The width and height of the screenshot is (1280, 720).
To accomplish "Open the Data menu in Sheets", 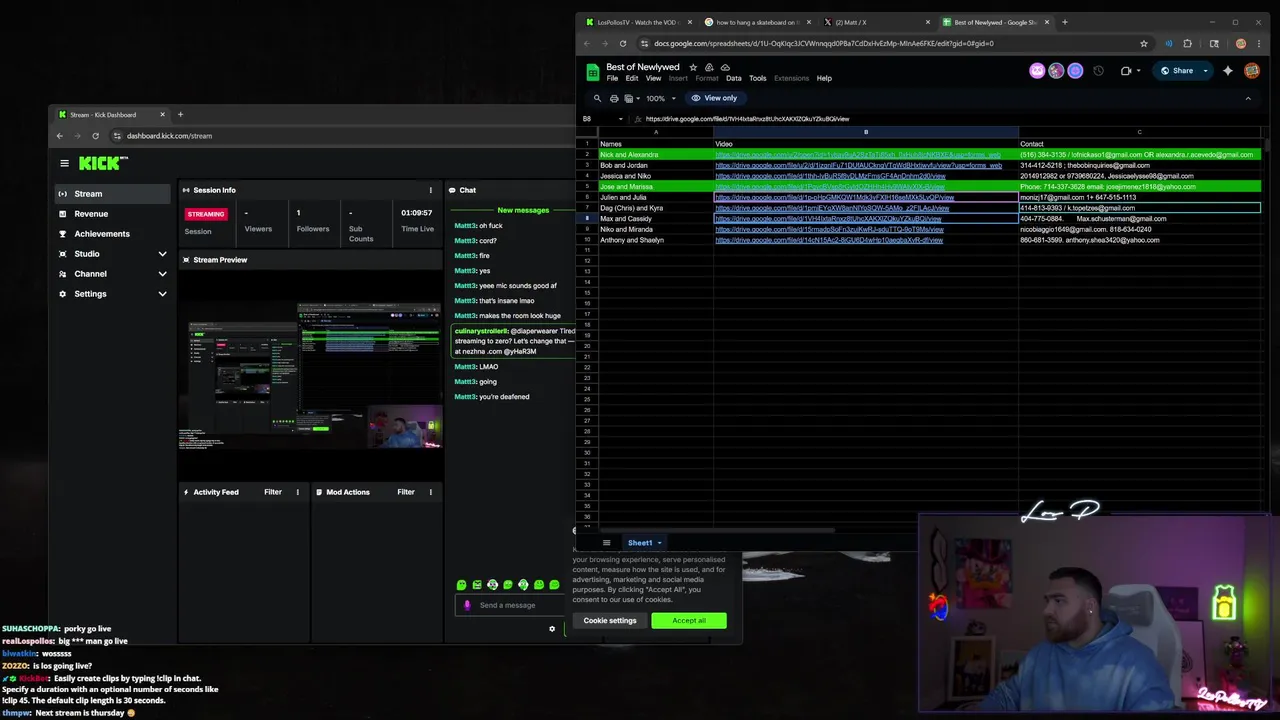I will pyautogui.click(x=734, y=78).
